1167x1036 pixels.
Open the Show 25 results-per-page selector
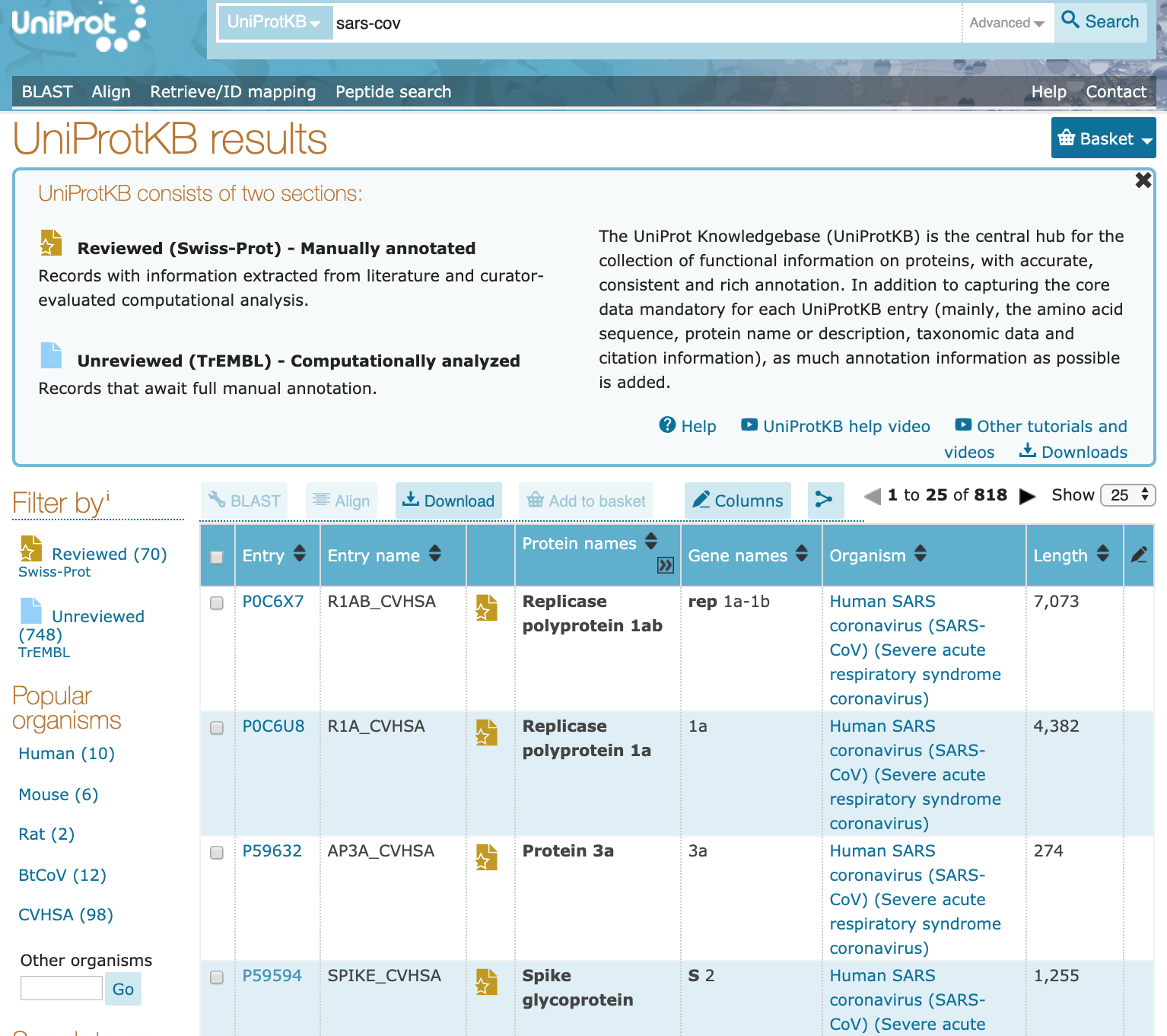[x=1128, y=495]
